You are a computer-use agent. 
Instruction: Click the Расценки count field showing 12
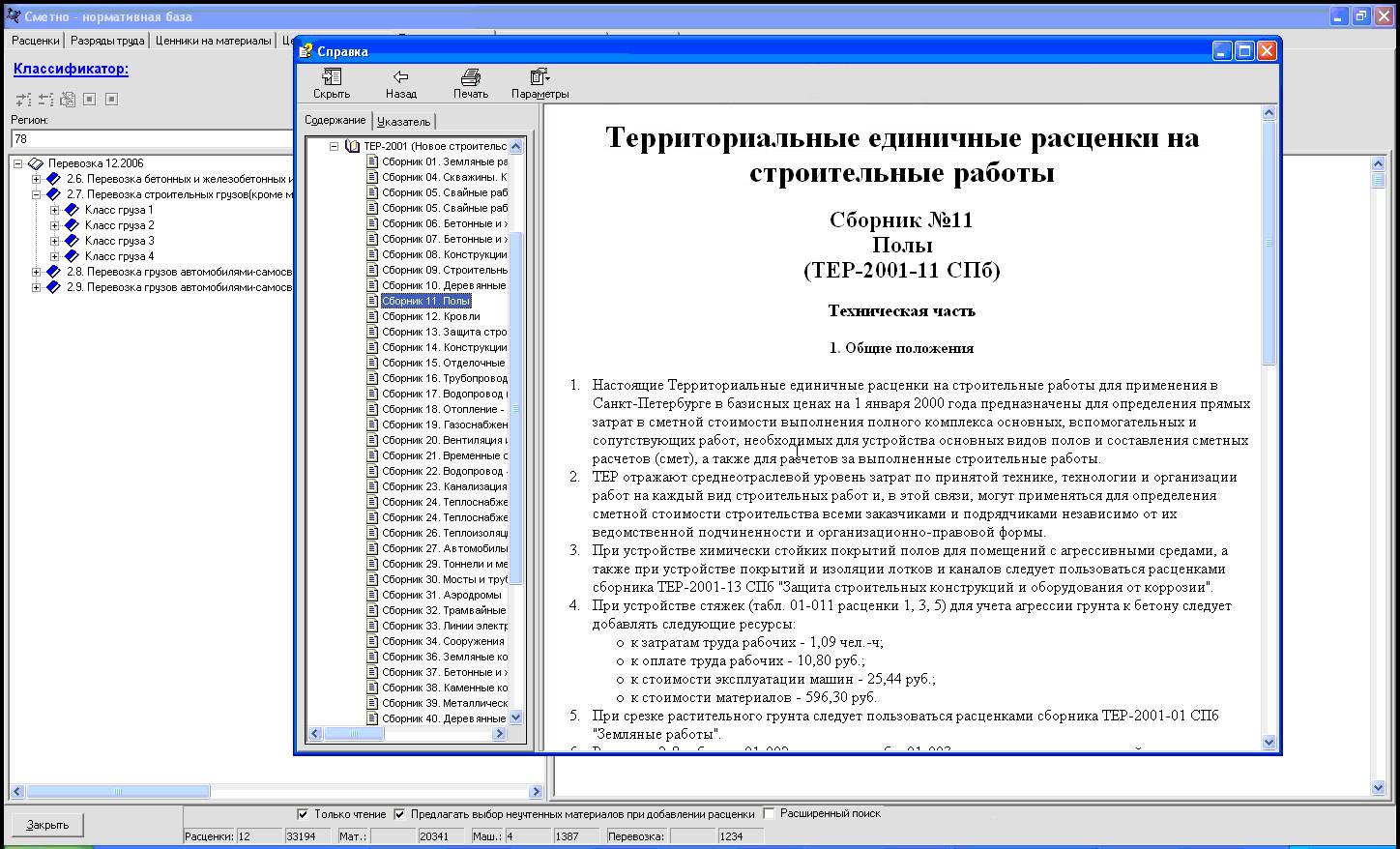(258, 836)
